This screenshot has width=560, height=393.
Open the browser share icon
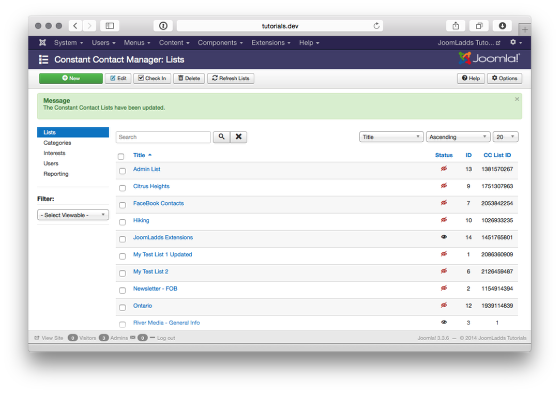point(456,26)
